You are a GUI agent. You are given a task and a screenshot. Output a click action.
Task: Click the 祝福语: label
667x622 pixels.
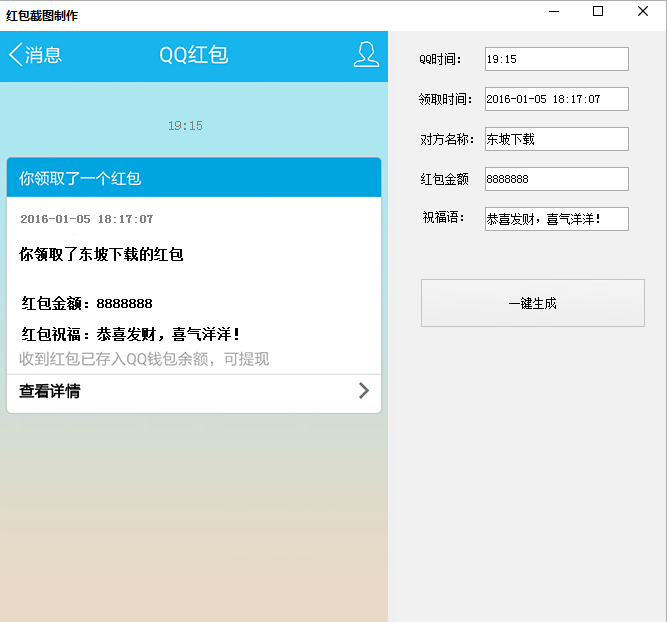click(x=443, y=217)
